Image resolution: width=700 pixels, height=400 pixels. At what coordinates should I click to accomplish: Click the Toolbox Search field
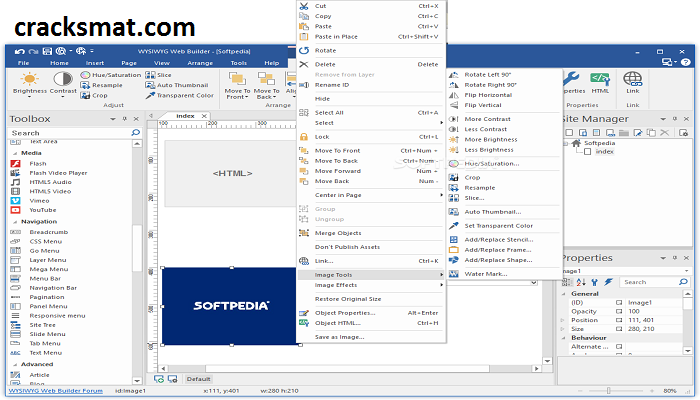[x=70, y=133]
